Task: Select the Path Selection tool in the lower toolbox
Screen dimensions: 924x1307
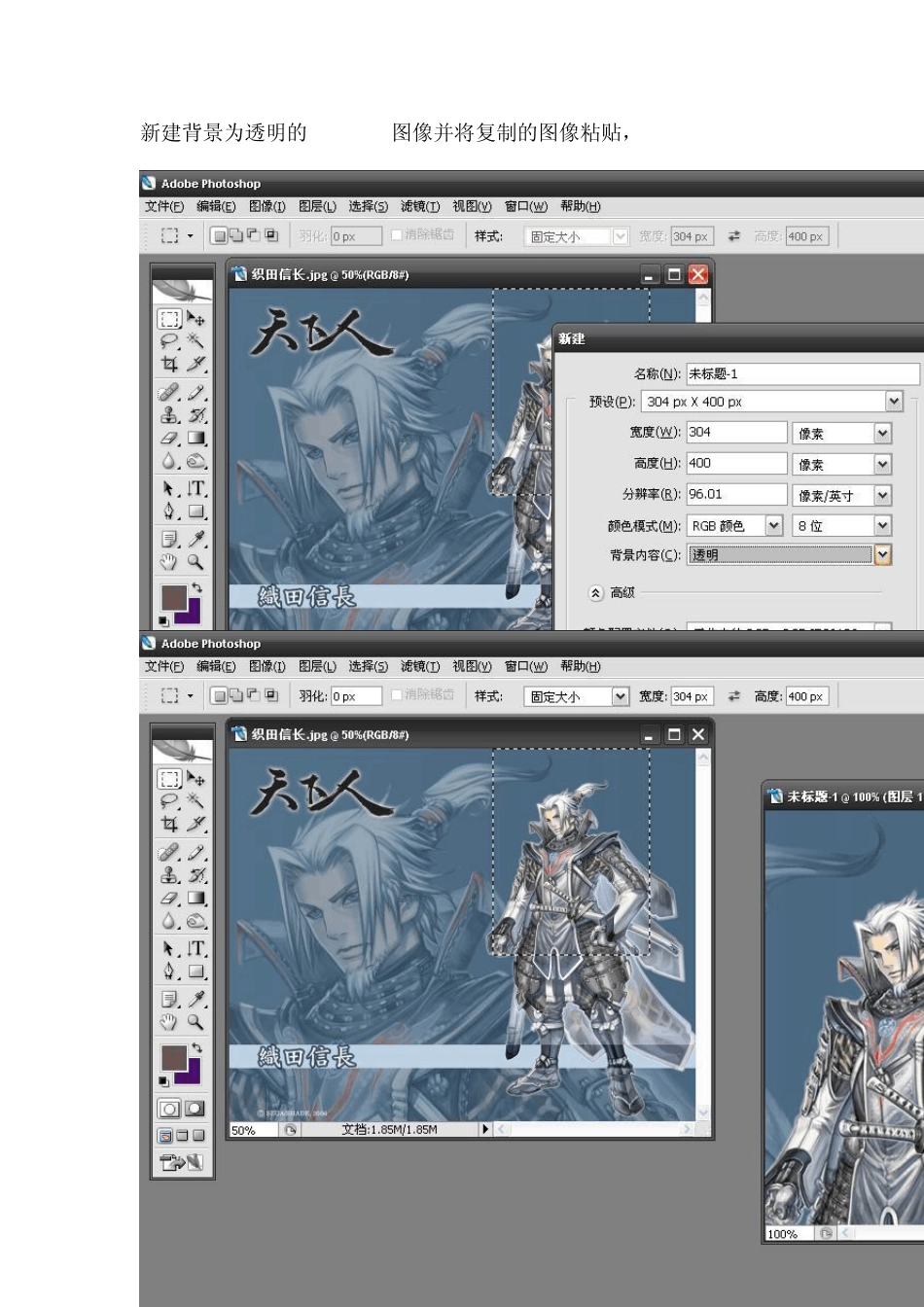Action: coord(170,948)
